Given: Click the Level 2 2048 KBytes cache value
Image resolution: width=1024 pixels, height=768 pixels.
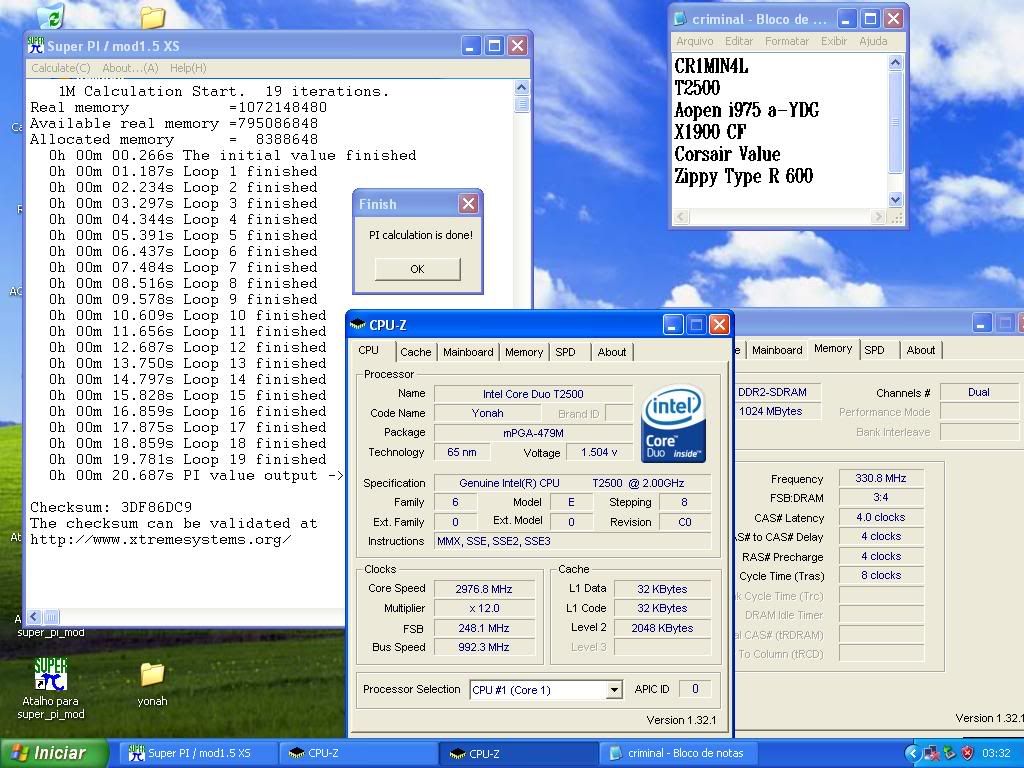Looking at the screenshot, I should click(662, 628).
